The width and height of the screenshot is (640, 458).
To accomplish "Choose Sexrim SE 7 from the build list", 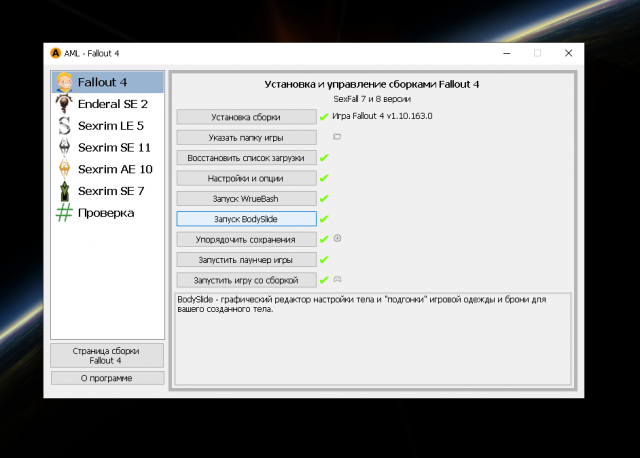I will [110, 191].
